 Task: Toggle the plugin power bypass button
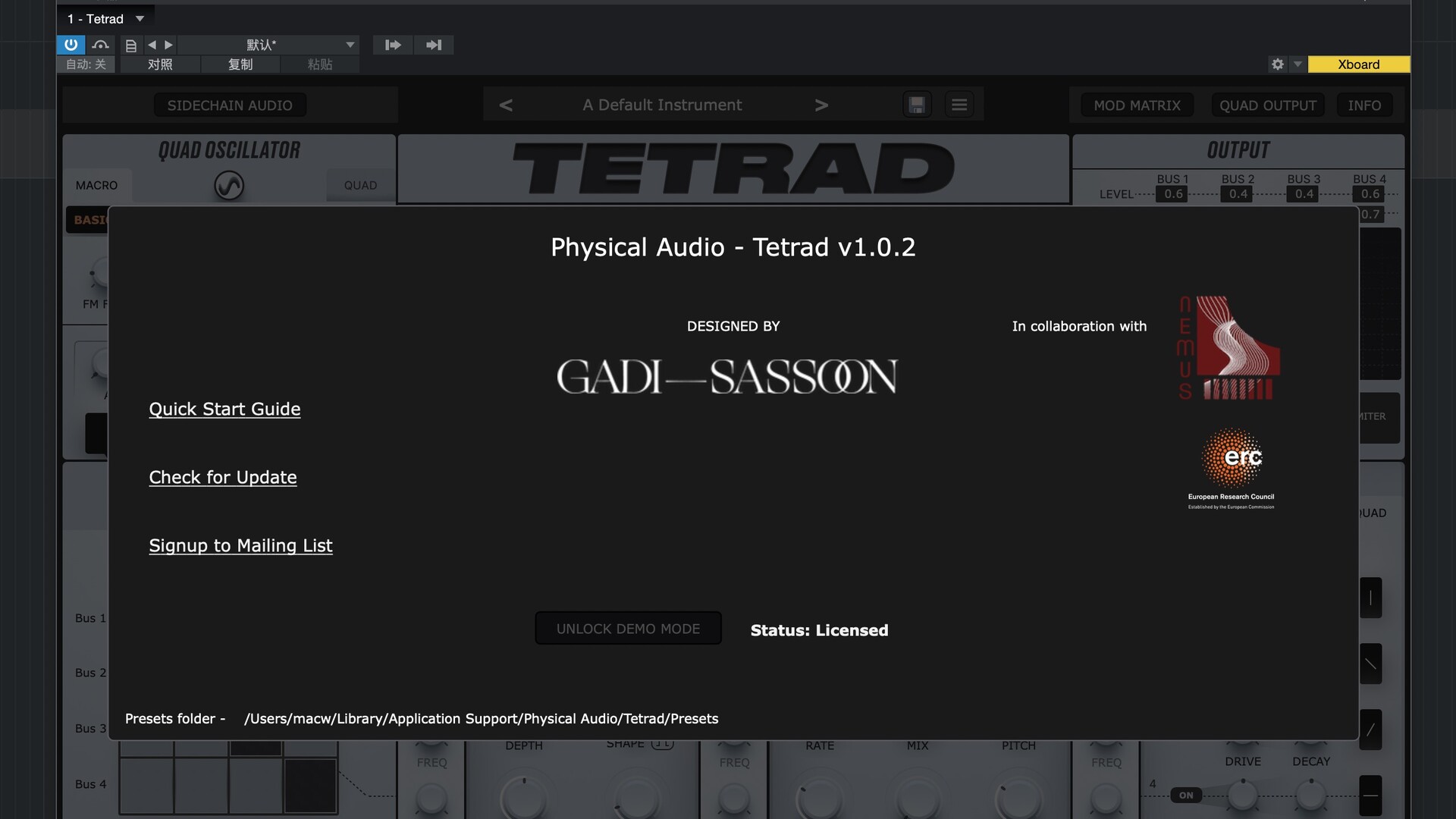pyautogui.click(x=71, y=45)
